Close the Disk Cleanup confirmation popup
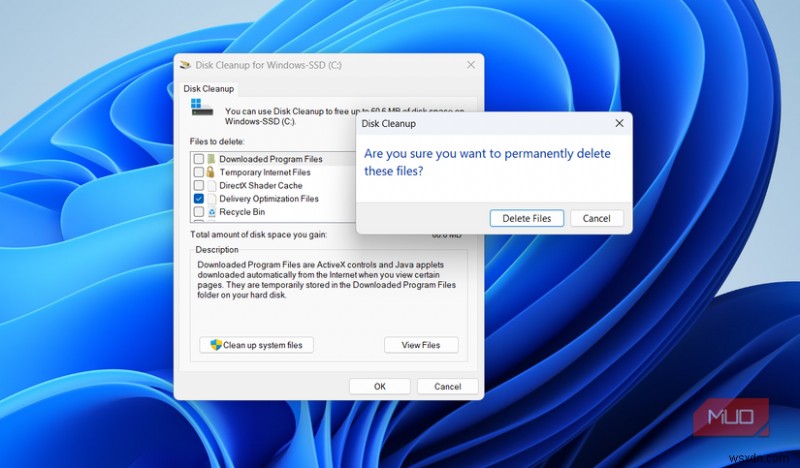This screenshot has width=800, height=468. click(619, 123)
